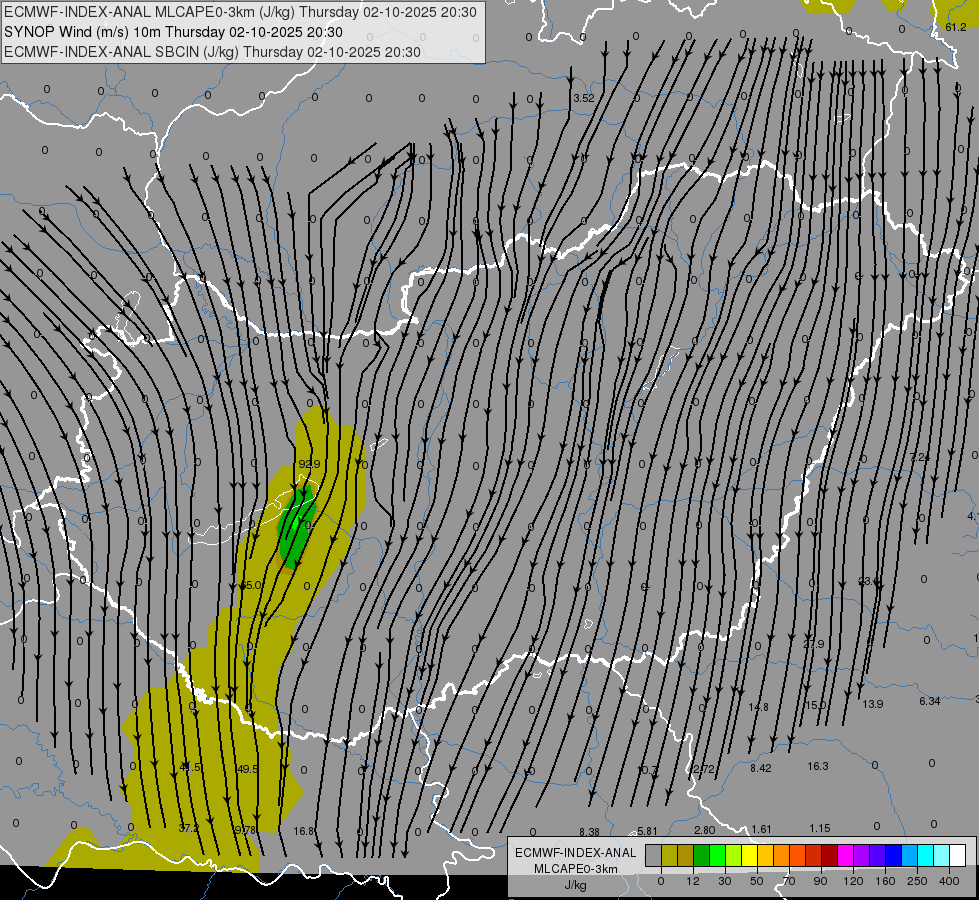Select the 27.9 data label
Viewport: 979px width, 900px height.
point(814,644)
